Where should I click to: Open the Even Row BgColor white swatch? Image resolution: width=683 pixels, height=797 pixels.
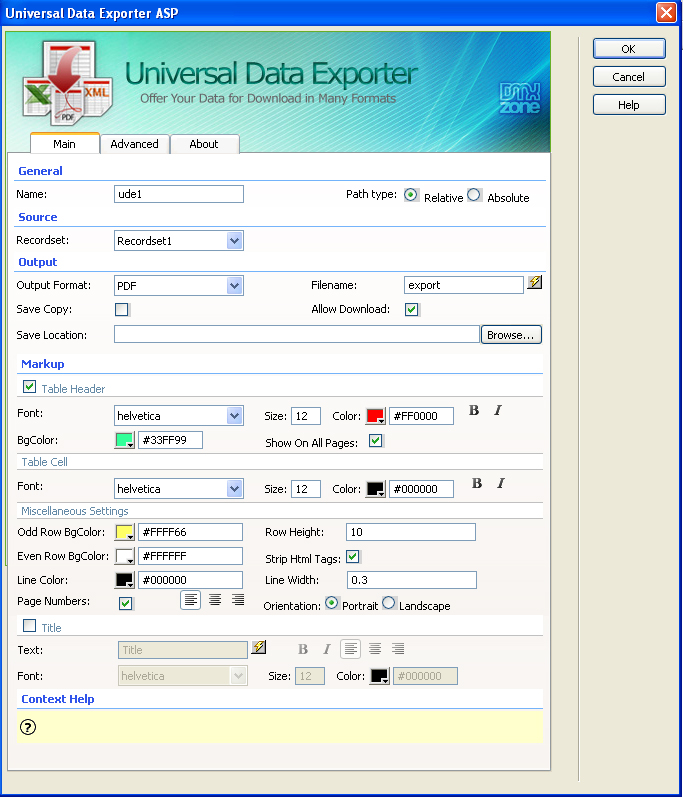click(125, 556)
